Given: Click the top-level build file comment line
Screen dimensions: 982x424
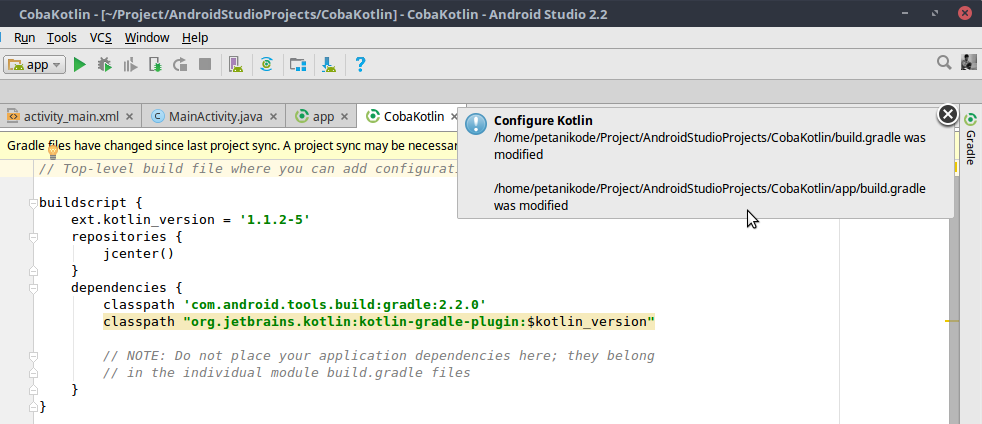Looking at the screenshot, I should (x=248, y=169).
